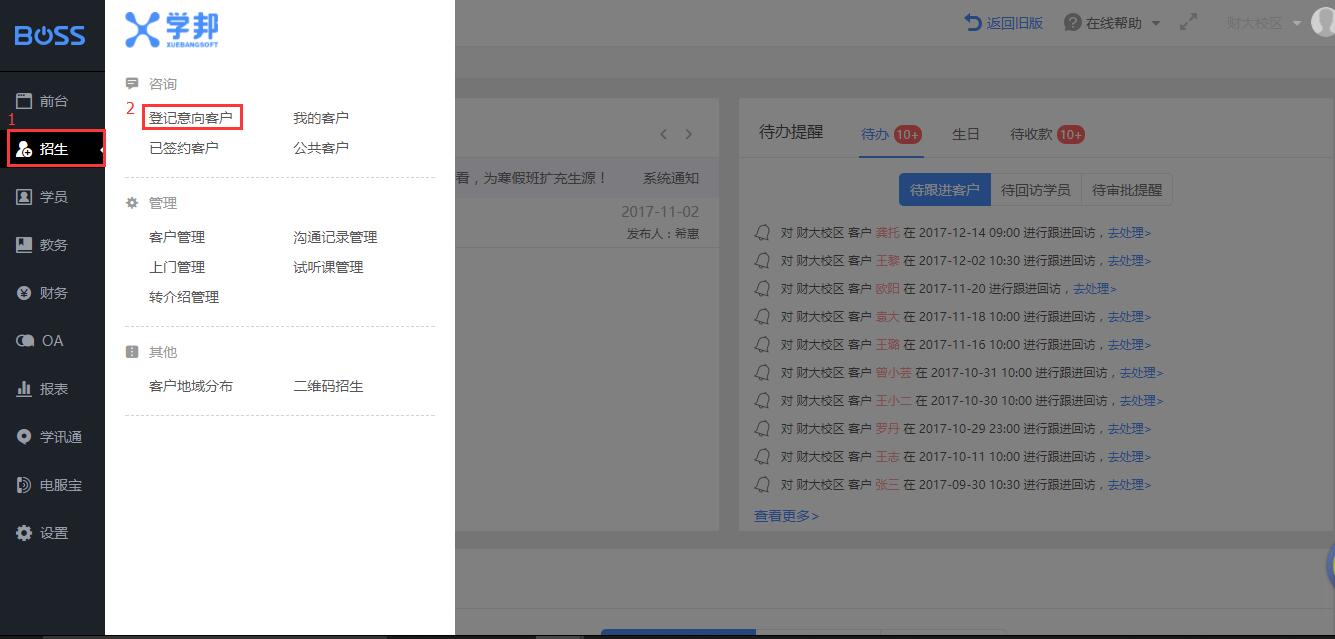Click the help question-mark icon
The width and height of the screenshot is (1335, 639).
click(1073, 22)
